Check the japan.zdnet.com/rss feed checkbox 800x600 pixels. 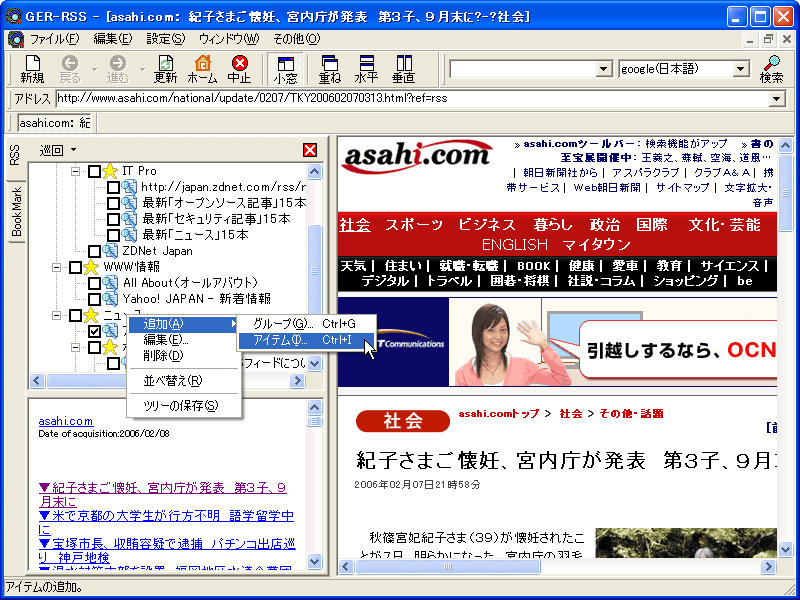click(x=113, y=187)
